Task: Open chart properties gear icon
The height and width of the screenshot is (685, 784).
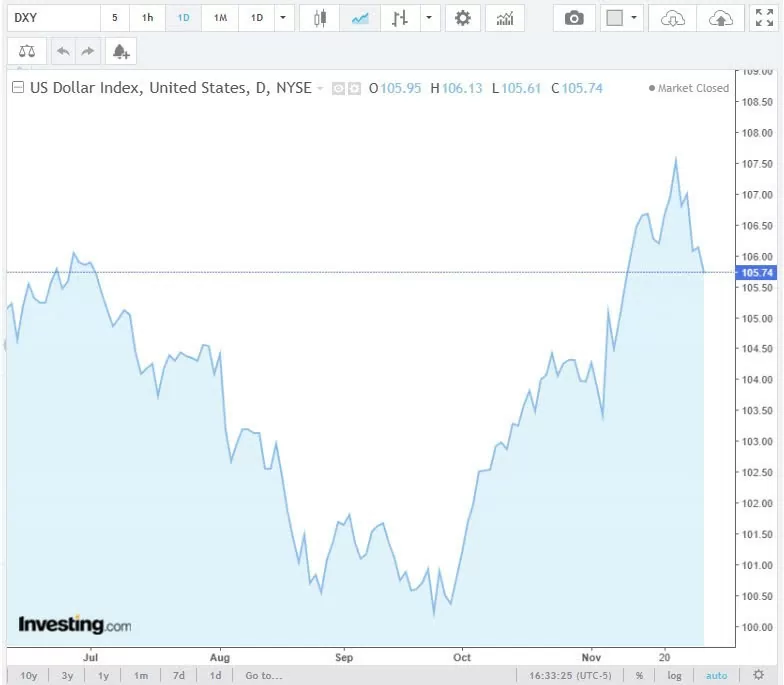Action: (462, 18)
